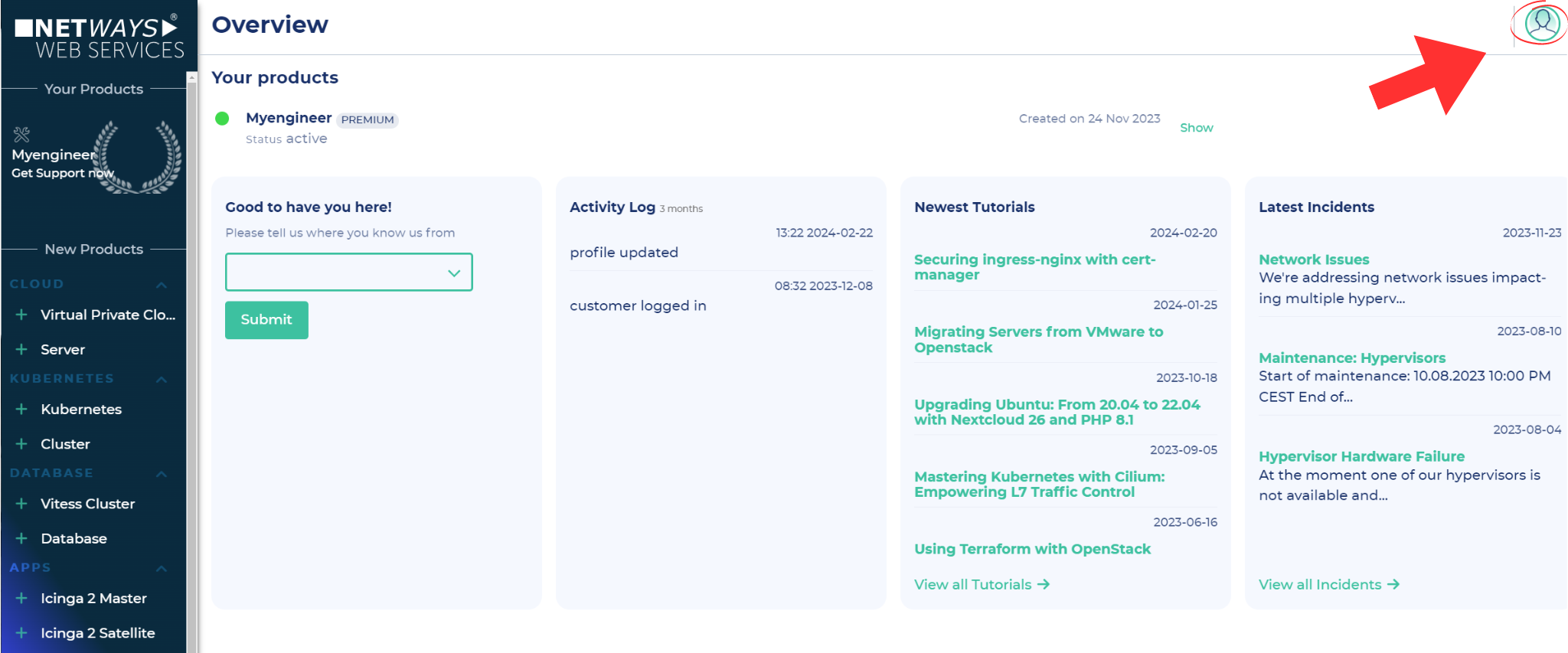Select Database in the sidebar menu
The height and width of the screenshot is (653, 1568).
tap(73, 539)
